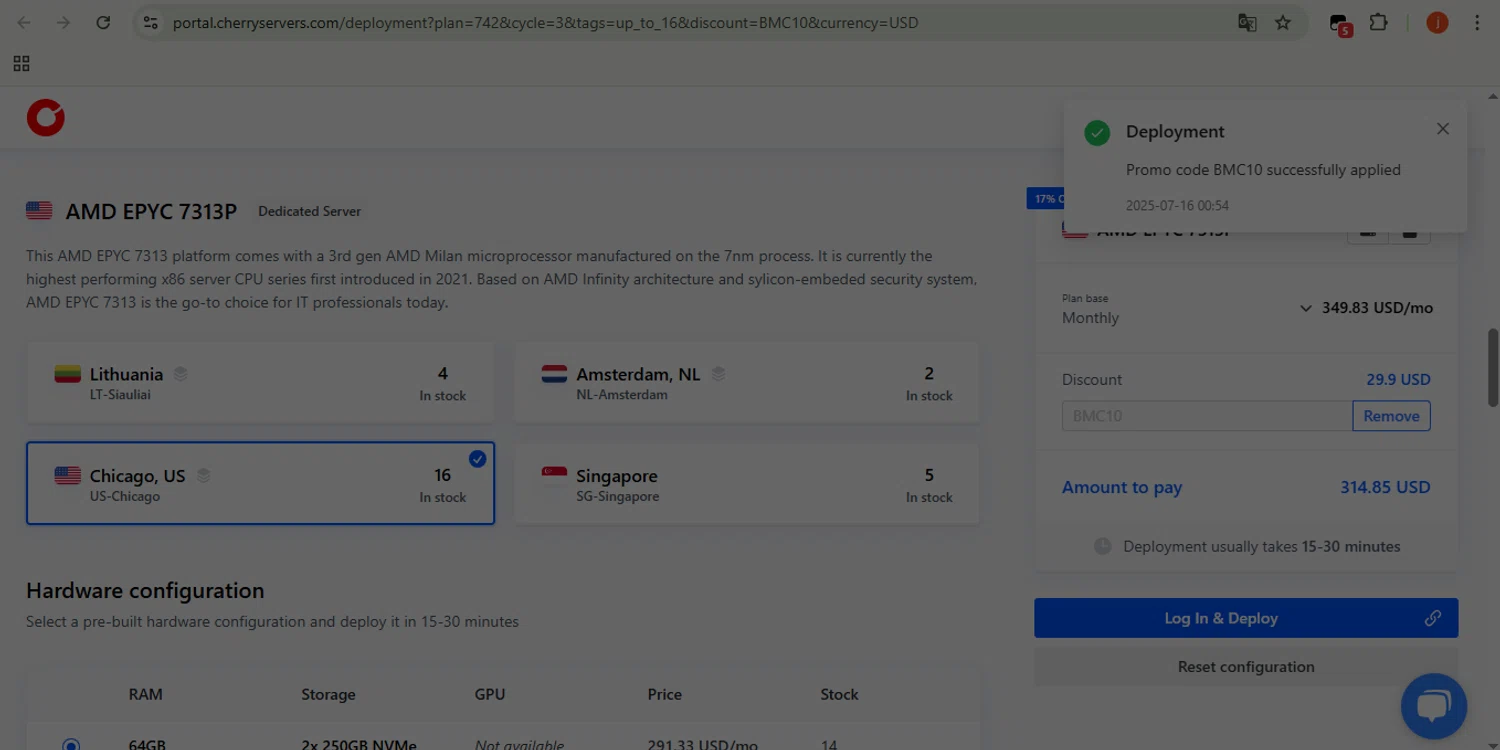This screenshot has width=1500, height=750.
Task: Click the translate page icon
Action: point(1247,22)
